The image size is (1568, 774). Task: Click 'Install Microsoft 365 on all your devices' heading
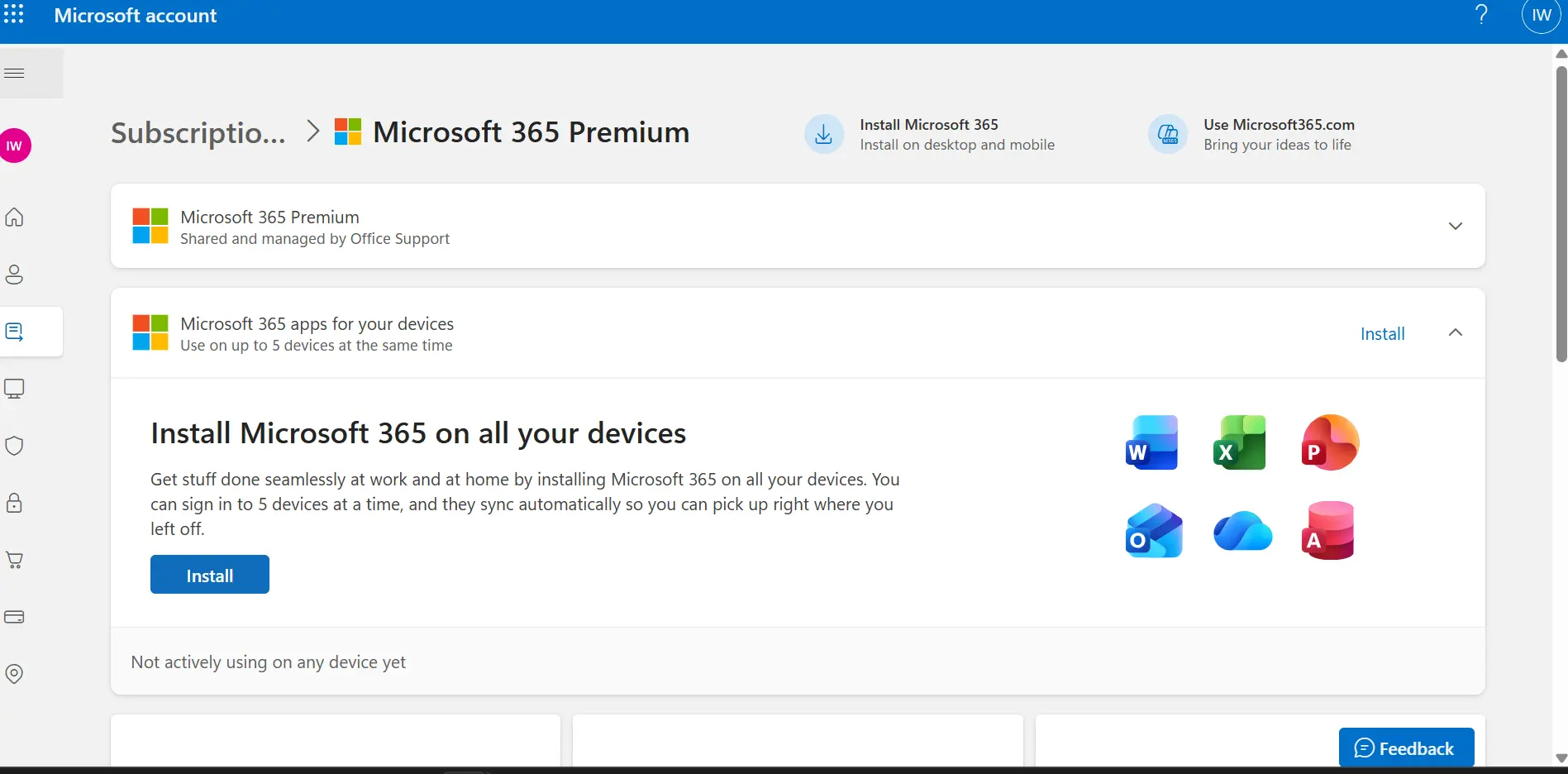[418, 433]
